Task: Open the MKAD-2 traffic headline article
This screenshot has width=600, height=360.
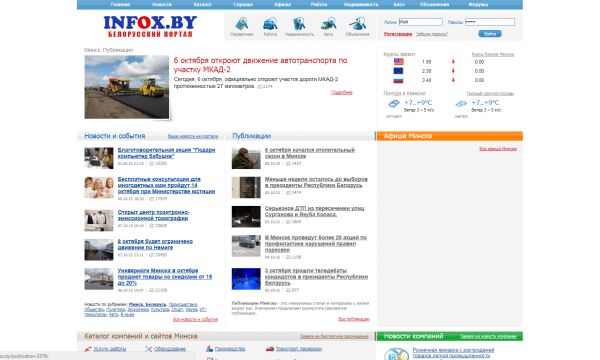Action: pos(260,65)
